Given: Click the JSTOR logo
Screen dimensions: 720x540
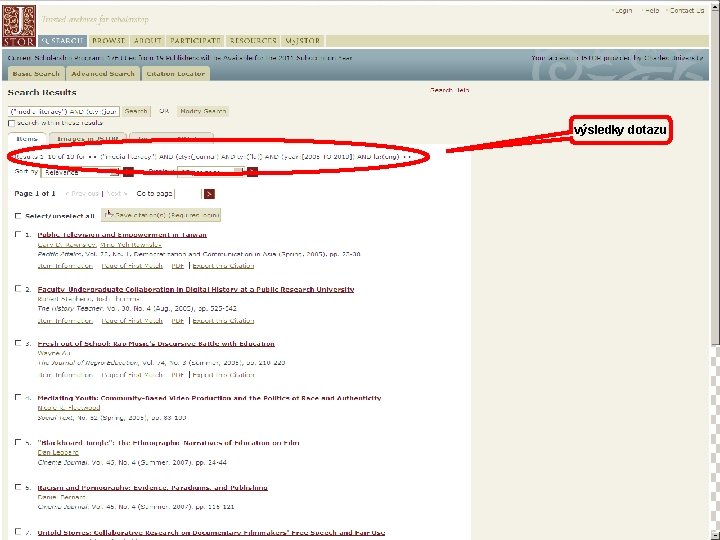Looking at the screenshot, I should pyautogui.click(x=19, y=25).
